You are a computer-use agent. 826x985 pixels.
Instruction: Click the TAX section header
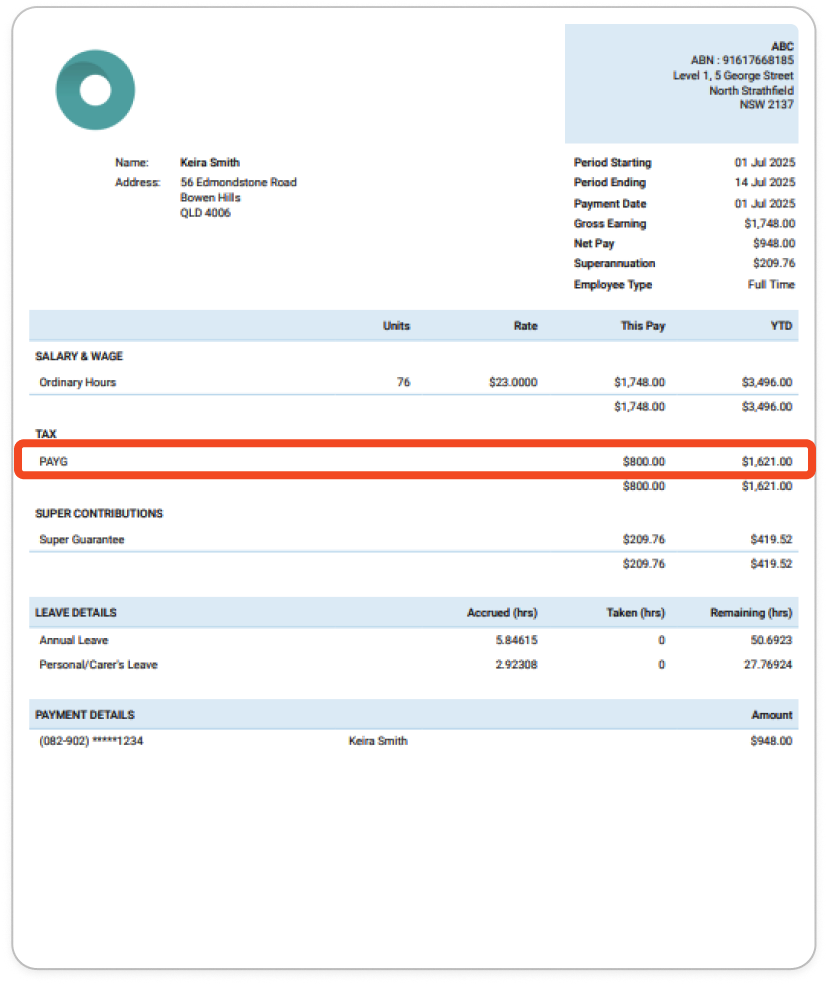42,434
